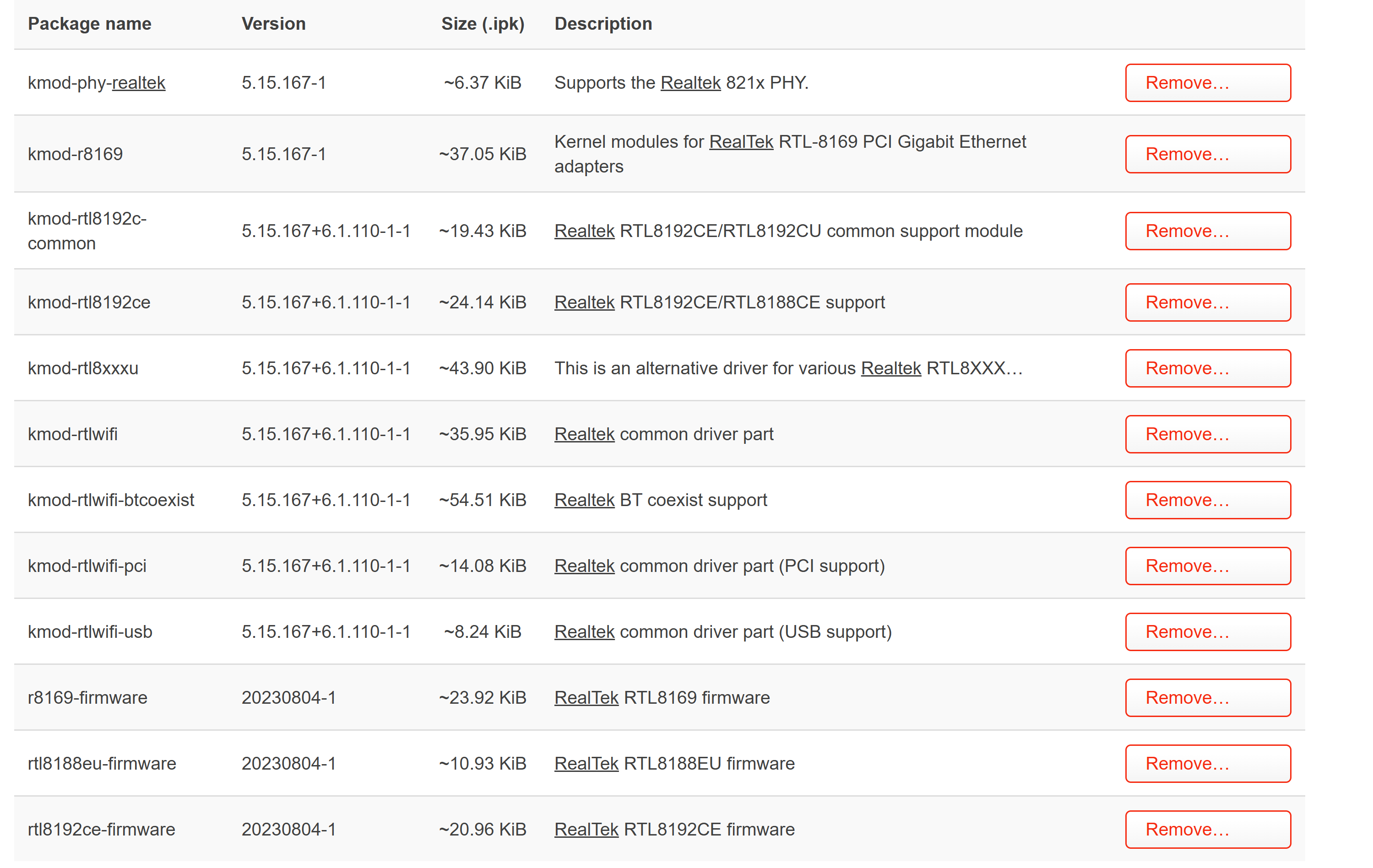Remove the kmod-rtlwifi package
Screen dimensions: 1373x868
[x=1208, y=434]
